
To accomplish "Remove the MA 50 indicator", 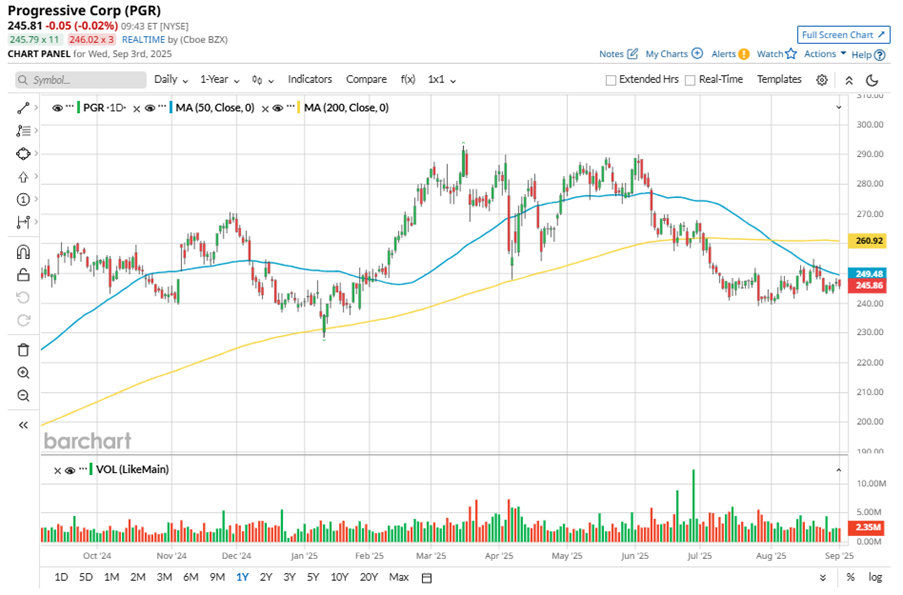I will click(136, 108).
